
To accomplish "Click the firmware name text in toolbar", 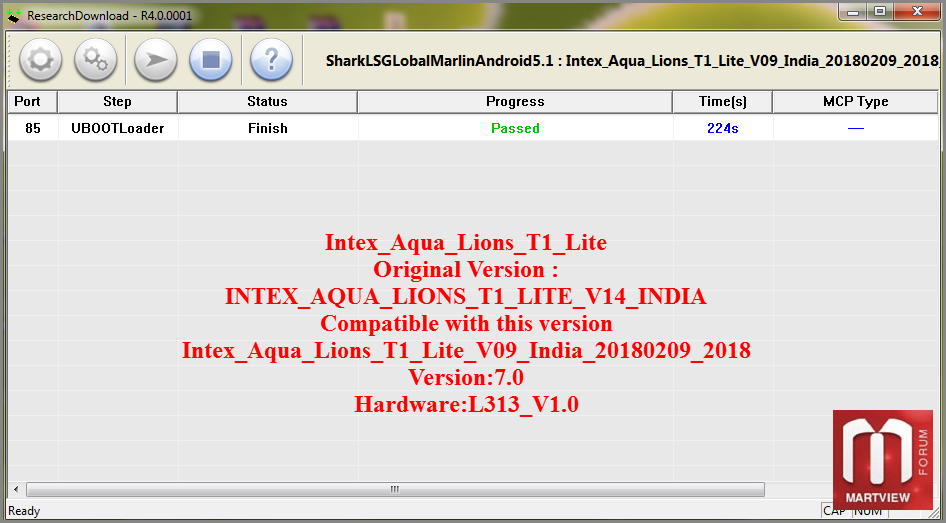I will click(x=632, y=61).
